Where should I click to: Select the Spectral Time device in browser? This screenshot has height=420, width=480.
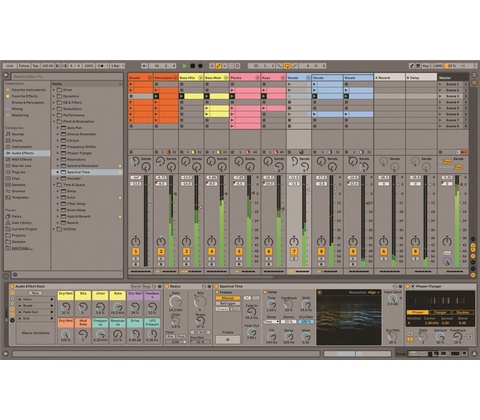87,172
